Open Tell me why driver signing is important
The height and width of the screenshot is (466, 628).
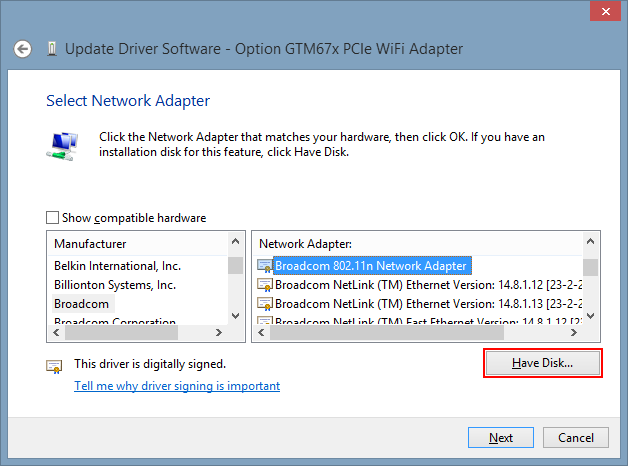pos(177,386)
